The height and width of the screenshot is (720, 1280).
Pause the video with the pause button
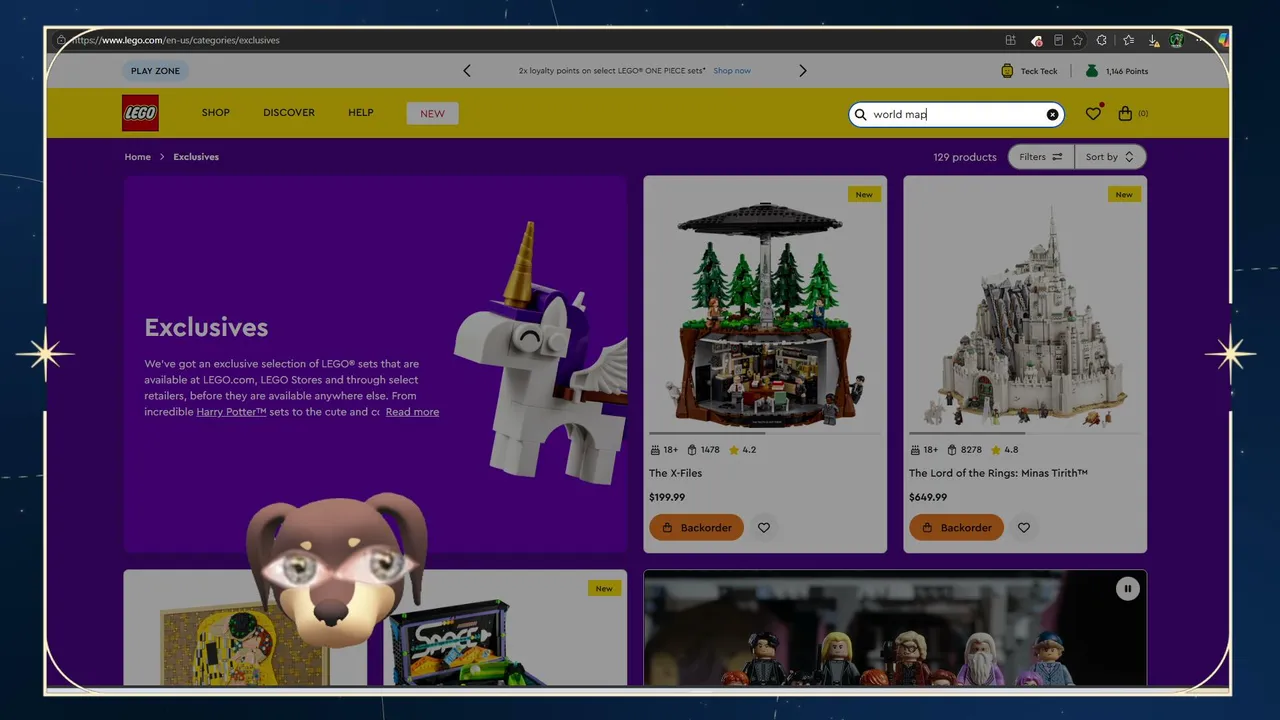(x=1127, y=589)
